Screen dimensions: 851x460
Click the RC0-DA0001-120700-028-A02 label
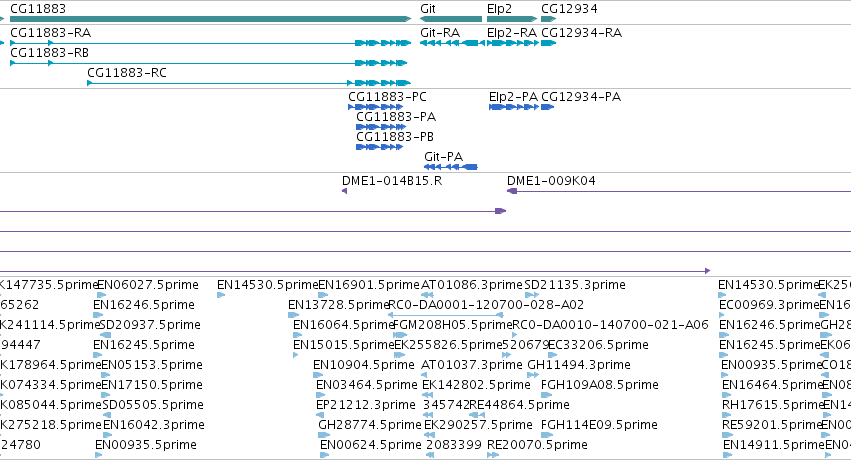(x=486, y=305)
